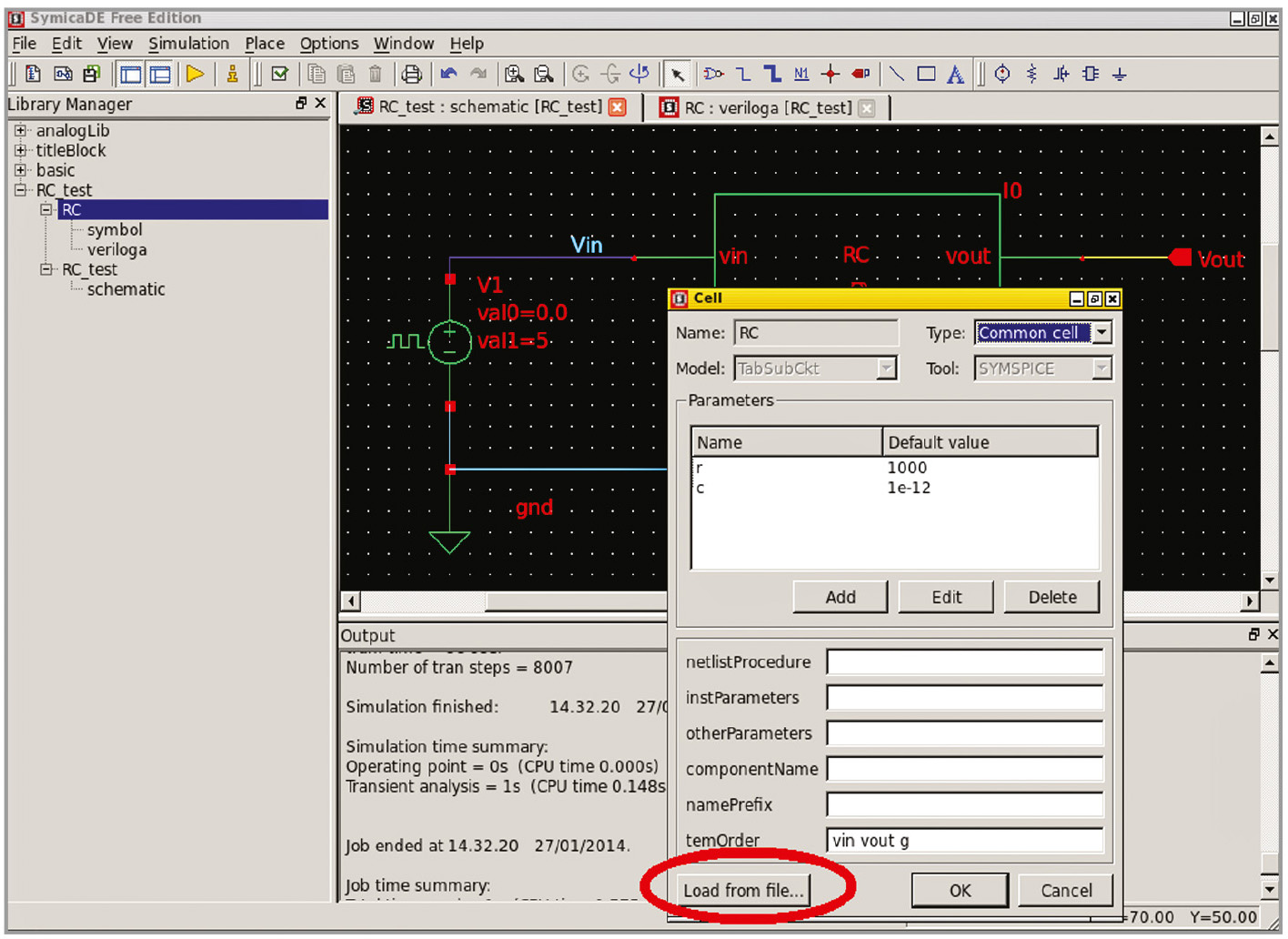1288x939 pixels.
Task: Cancel the Cell dialog
Action: [1066, 890]
